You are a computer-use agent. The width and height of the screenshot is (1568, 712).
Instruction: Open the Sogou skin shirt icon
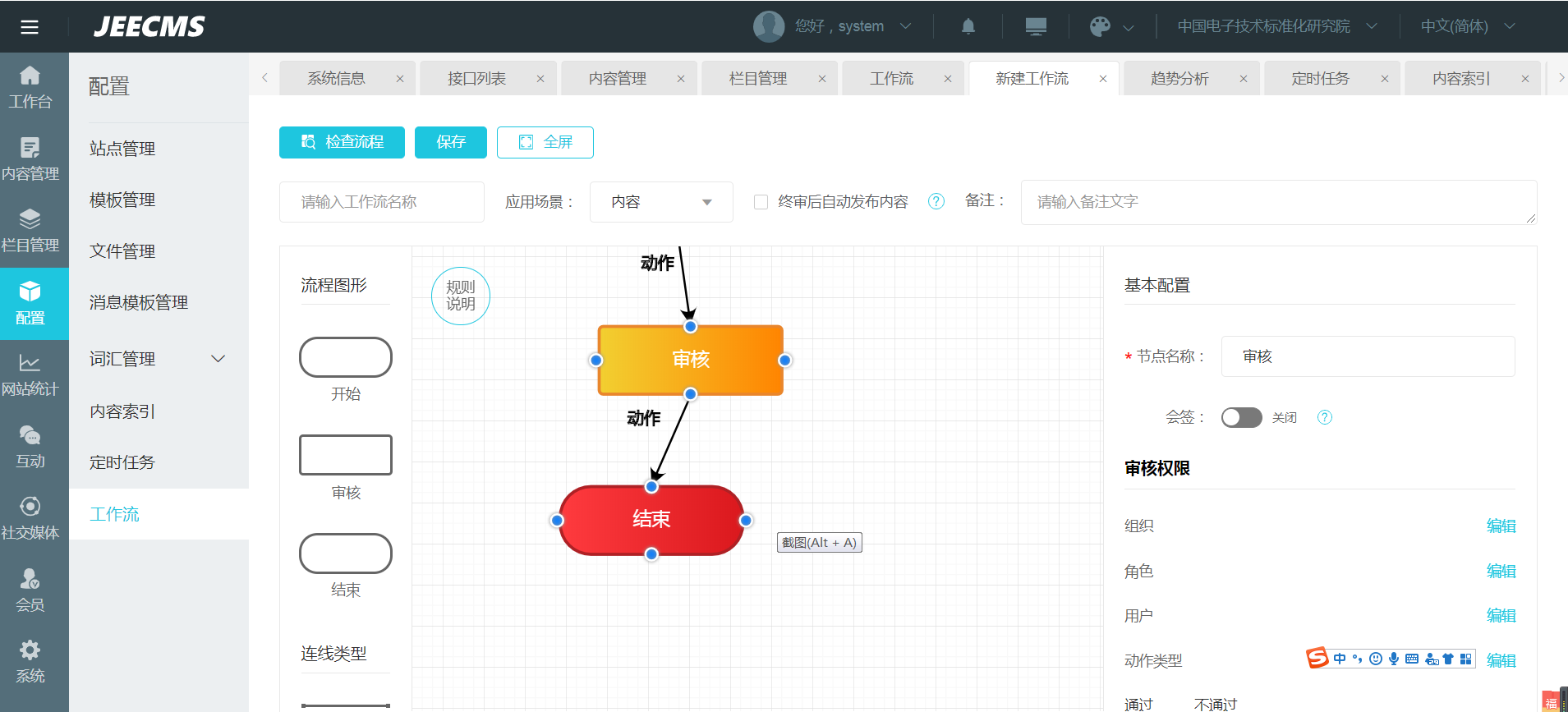[x=1448, y=659]
